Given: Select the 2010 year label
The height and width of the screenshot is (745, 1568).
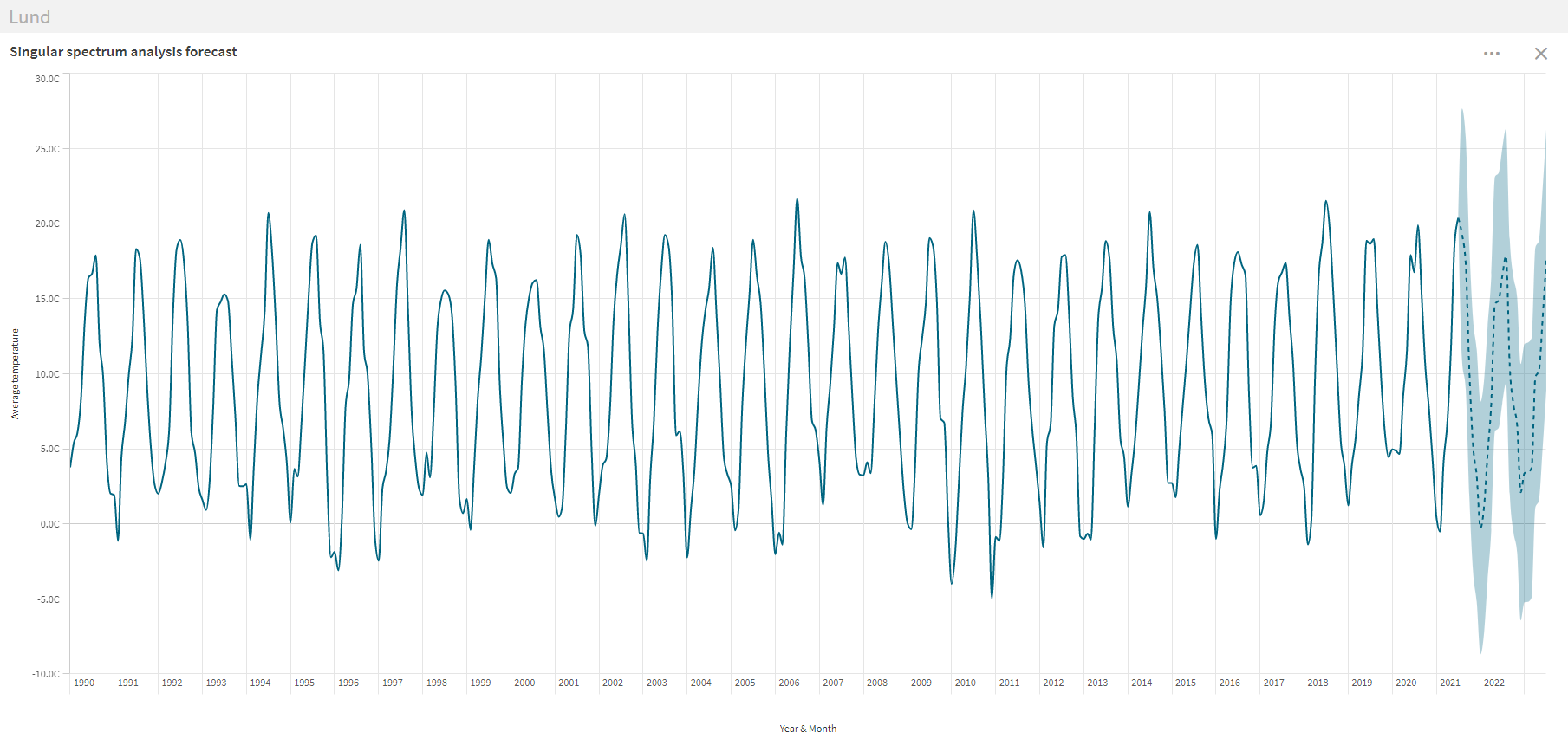Looking at the screenshot, I should [965, 683].
